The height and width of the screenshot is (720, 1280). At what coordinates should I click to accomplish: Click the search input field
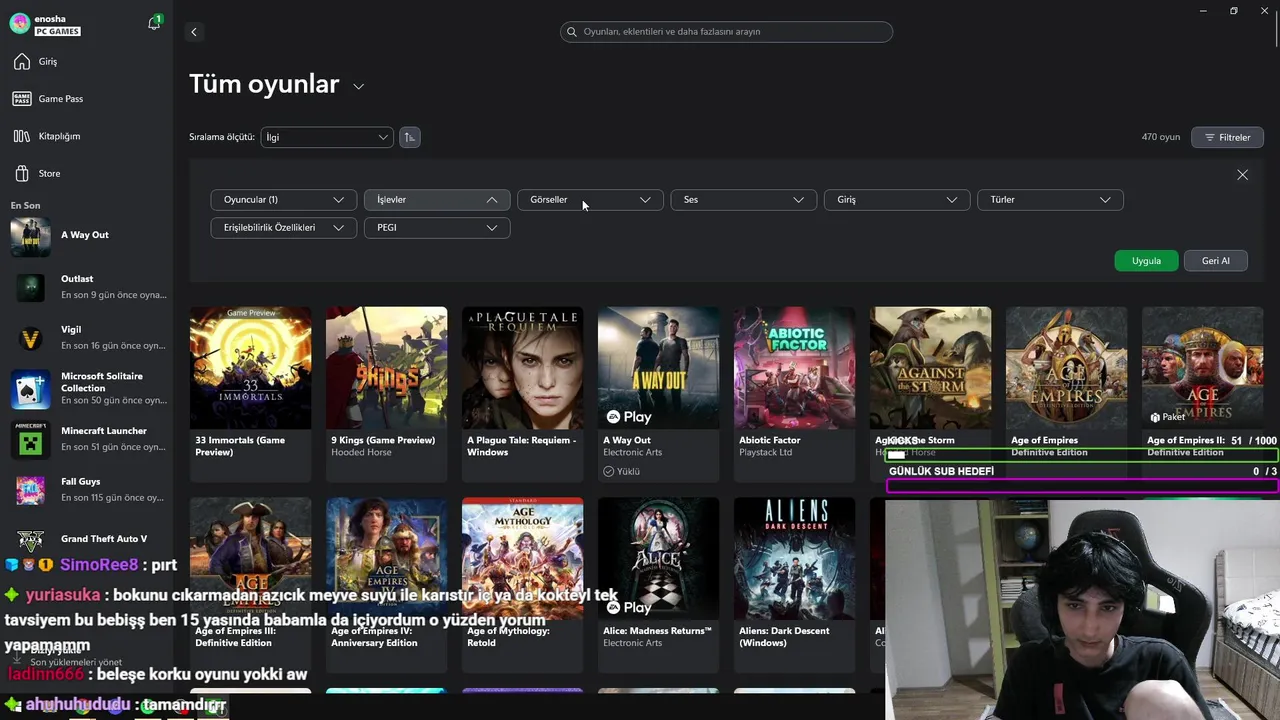point(726,32)
